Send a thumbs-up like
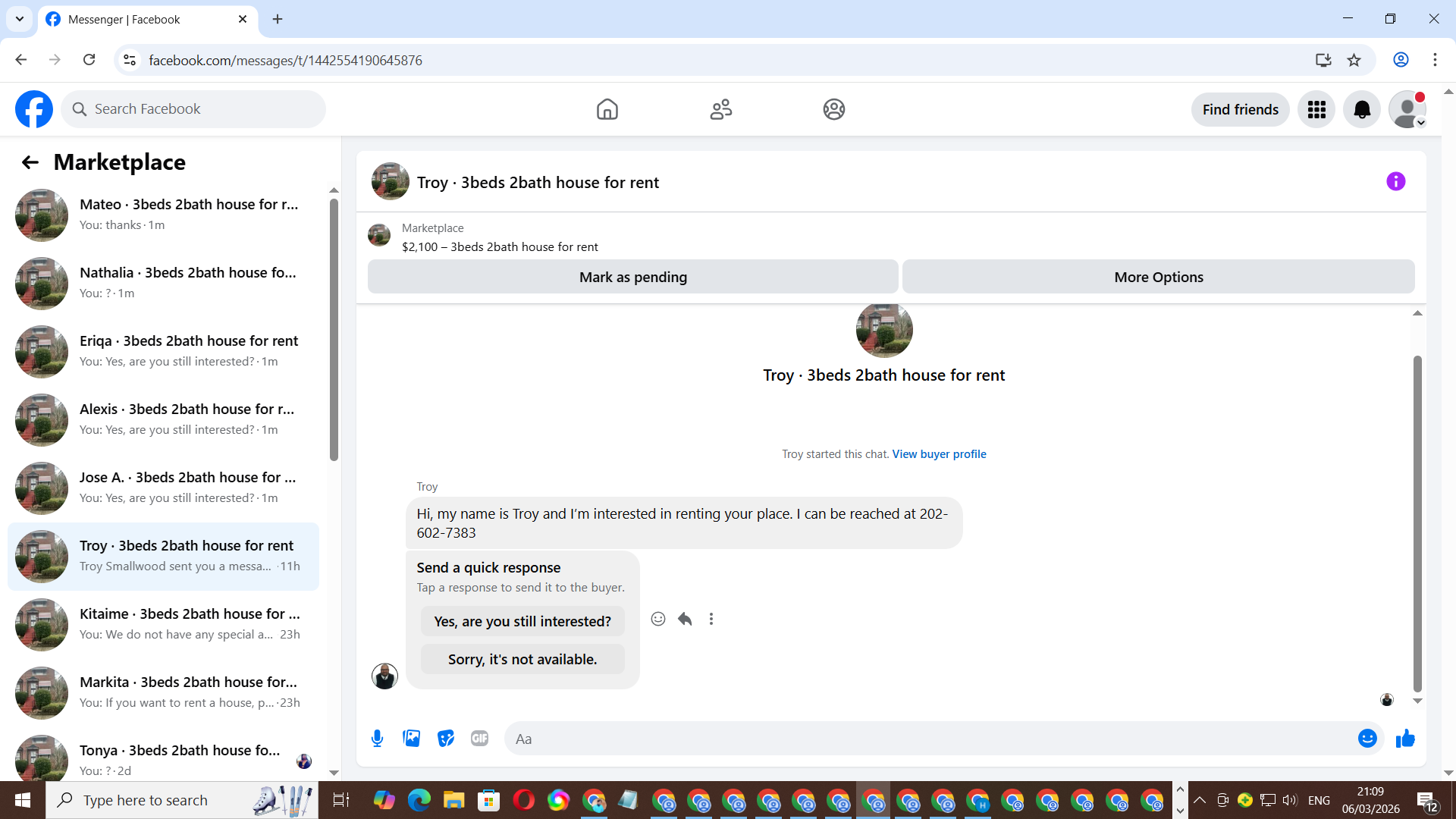Image resolution: width=1456 pixels, height=819 pixels. pos(1405,739)
